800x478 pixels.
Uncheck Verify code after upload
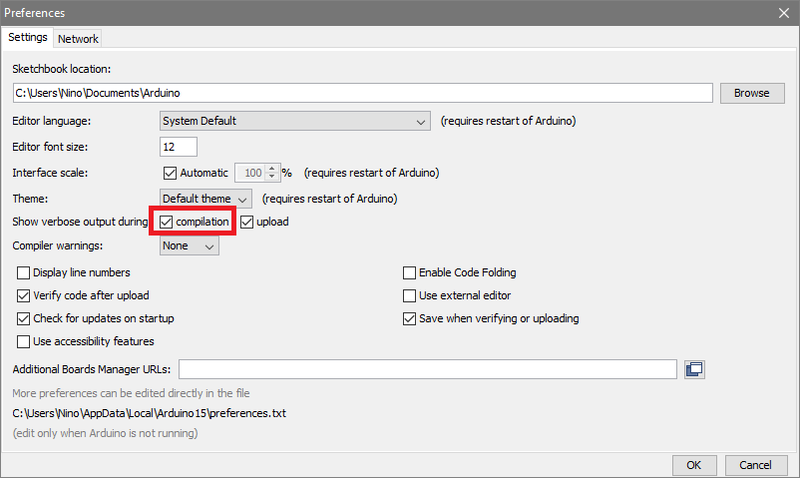24,296
